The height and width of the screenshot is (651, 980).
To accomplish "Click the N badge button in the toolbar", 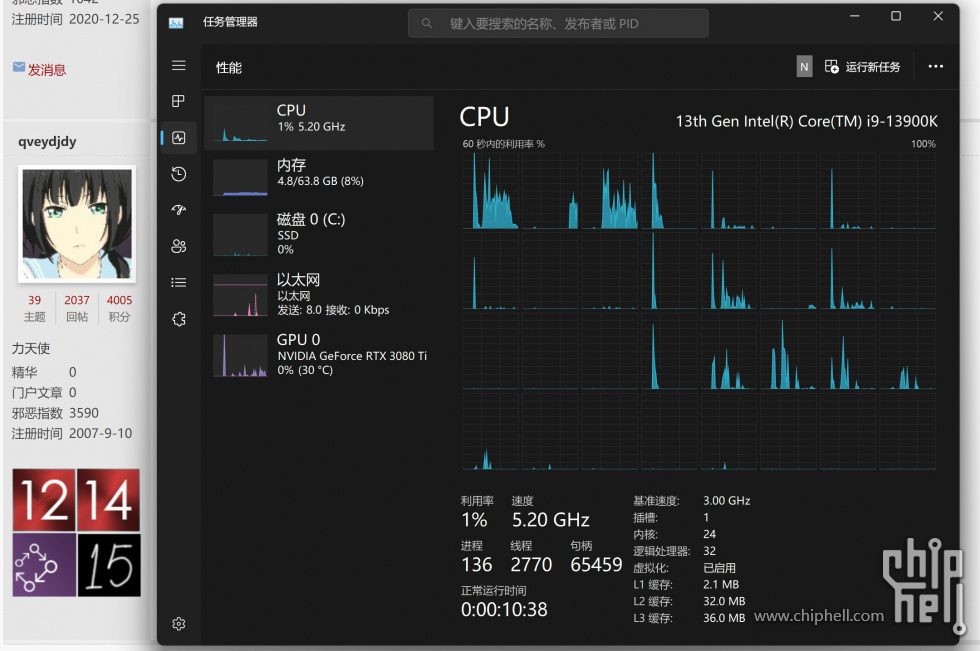I will coord(804,67).
